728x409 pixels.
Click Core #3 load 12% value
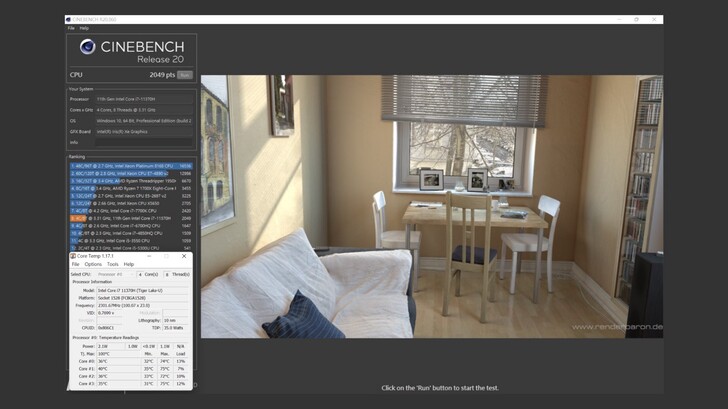181,383
